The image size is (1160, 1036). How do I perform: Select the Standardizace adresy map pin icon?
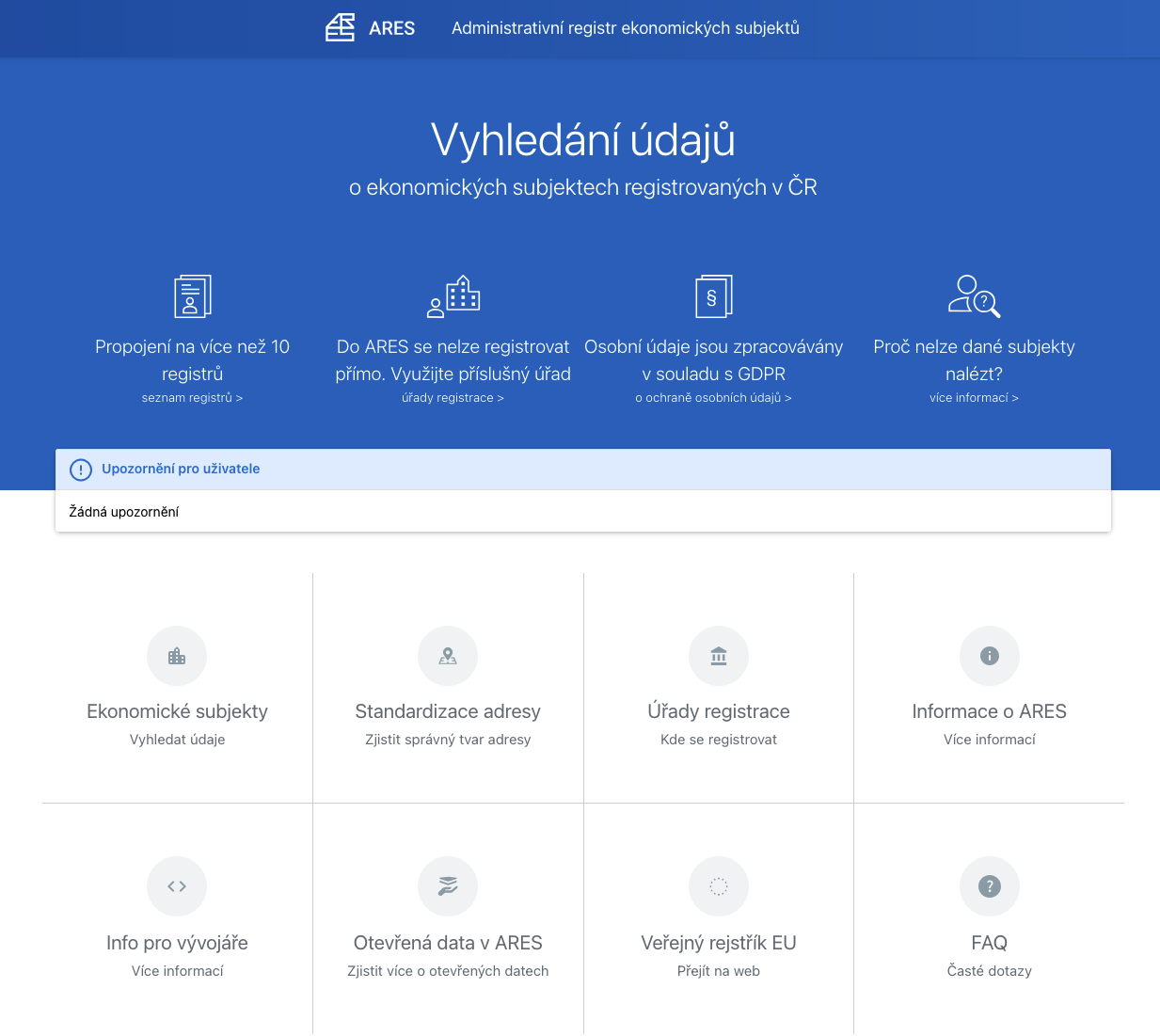click(x=448, y=656)
